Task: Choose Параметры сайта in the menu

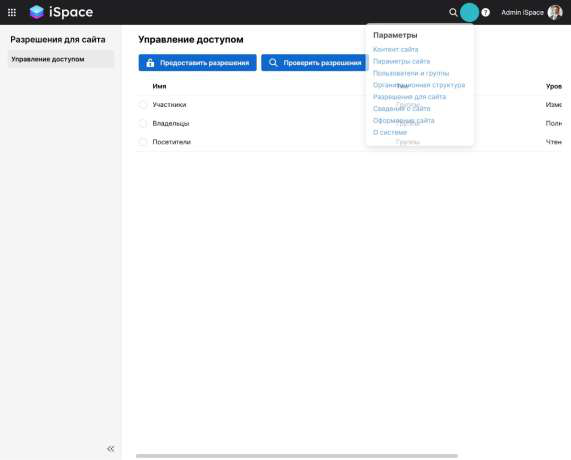Action: tap(401, 61)
